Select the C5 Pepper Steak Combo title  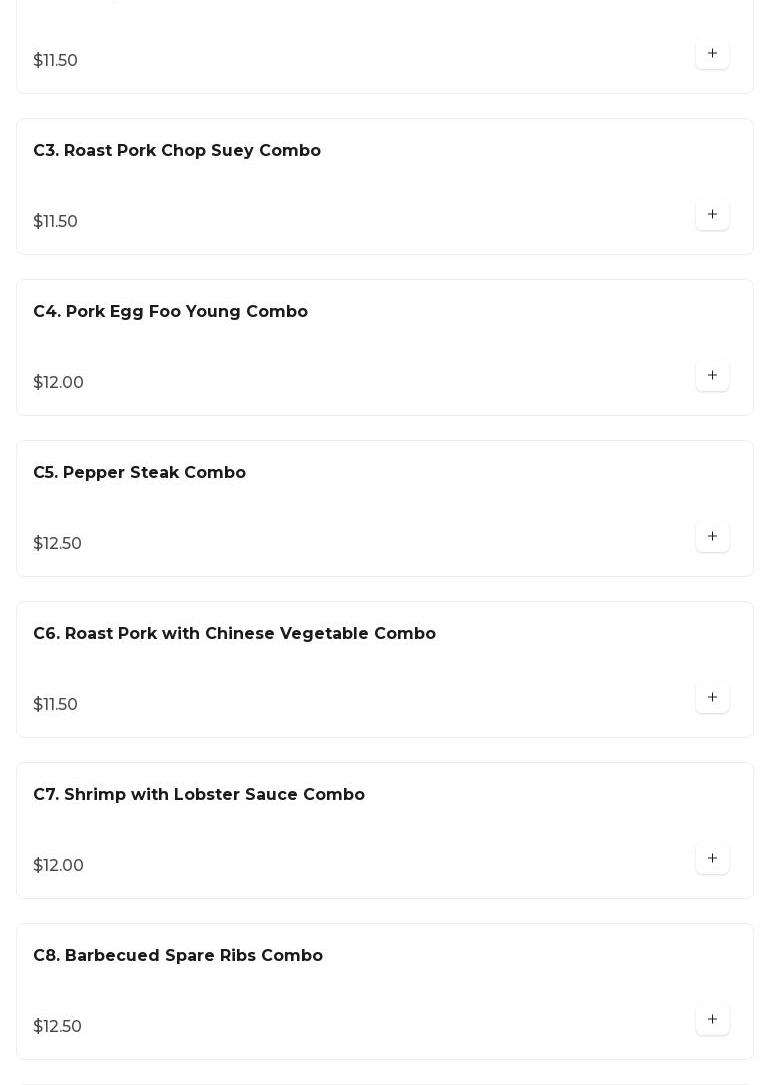(139, 473)
